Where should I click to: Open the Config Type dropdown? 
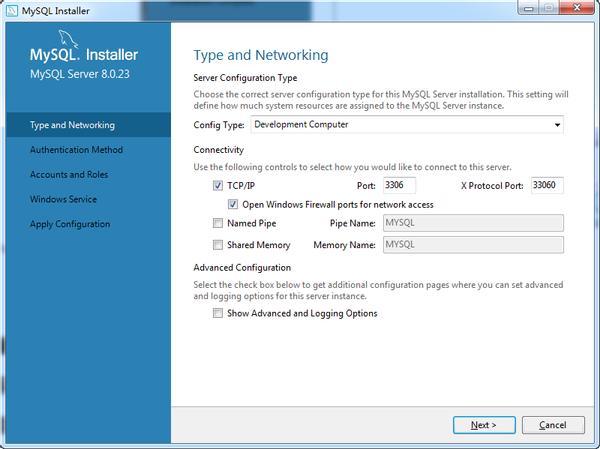click(407, 125)
